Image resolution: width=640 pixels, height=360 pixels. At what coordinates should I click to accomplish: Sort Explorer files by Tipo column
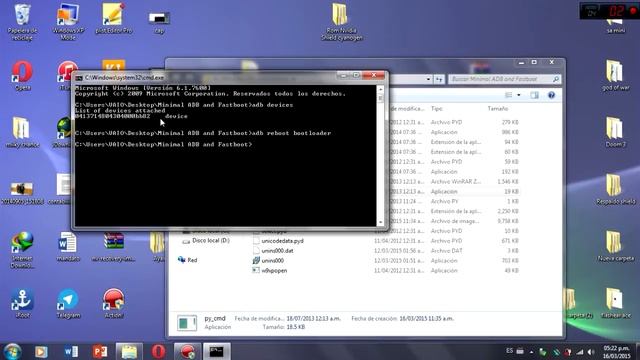(x=437, y=109)
